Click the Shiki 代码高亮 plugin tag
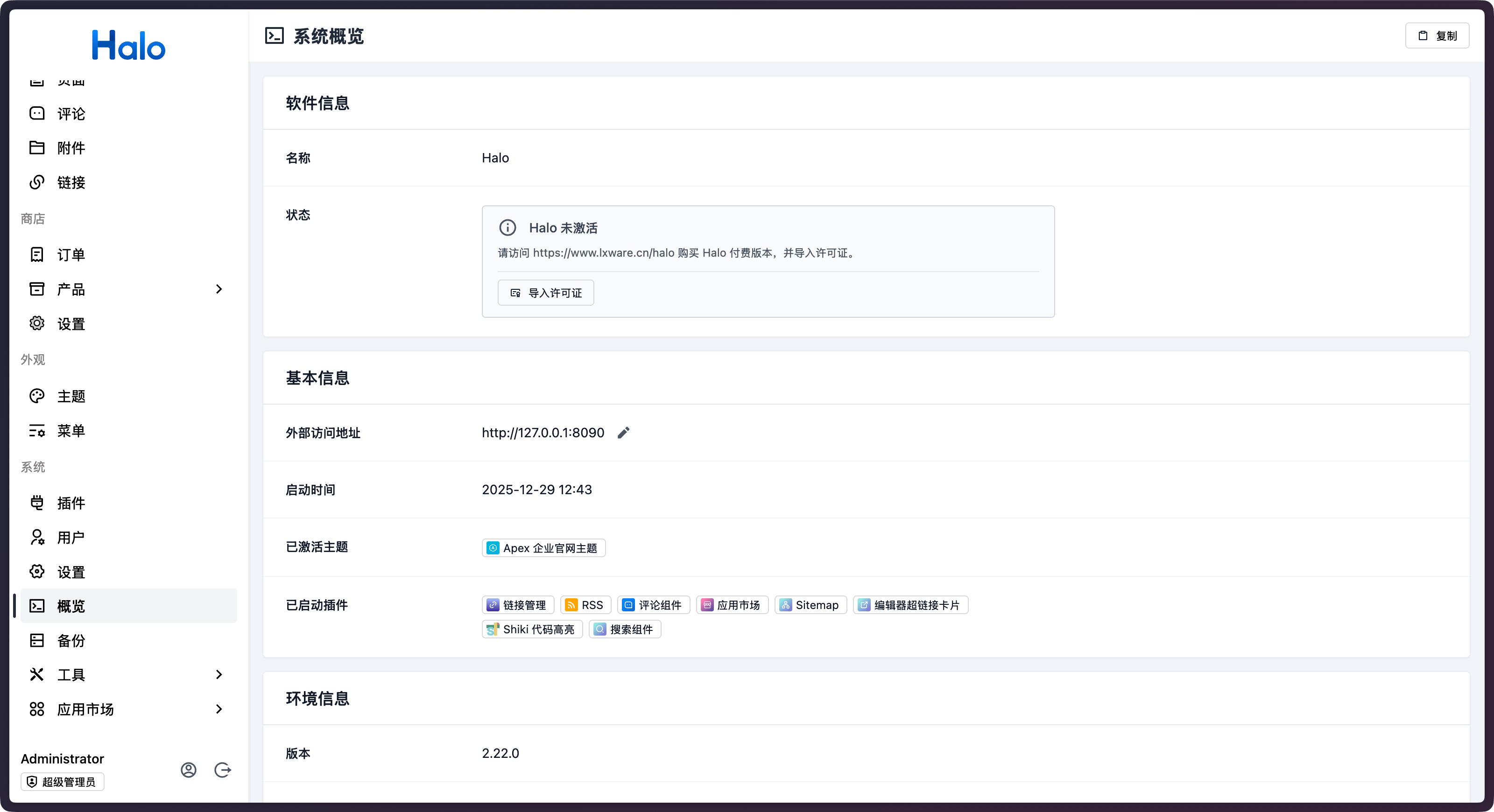 (532, 630)
